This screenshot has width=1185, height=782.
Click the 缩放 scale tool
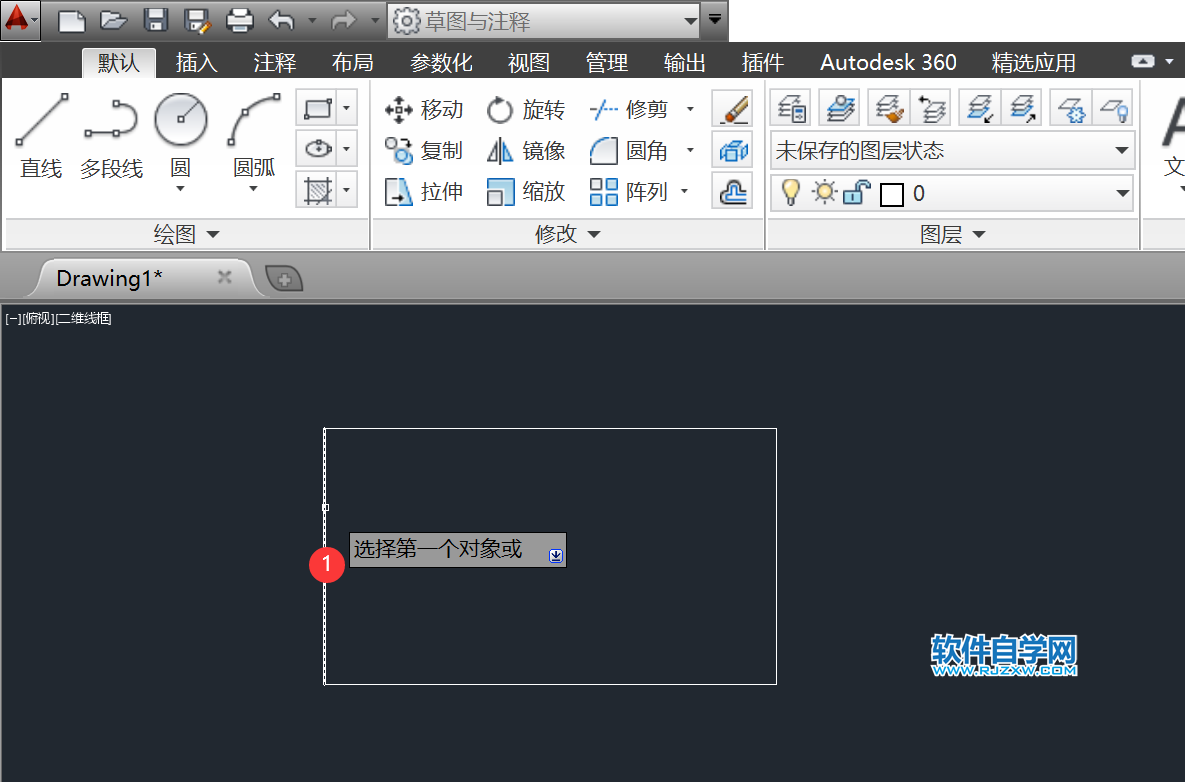525,192
